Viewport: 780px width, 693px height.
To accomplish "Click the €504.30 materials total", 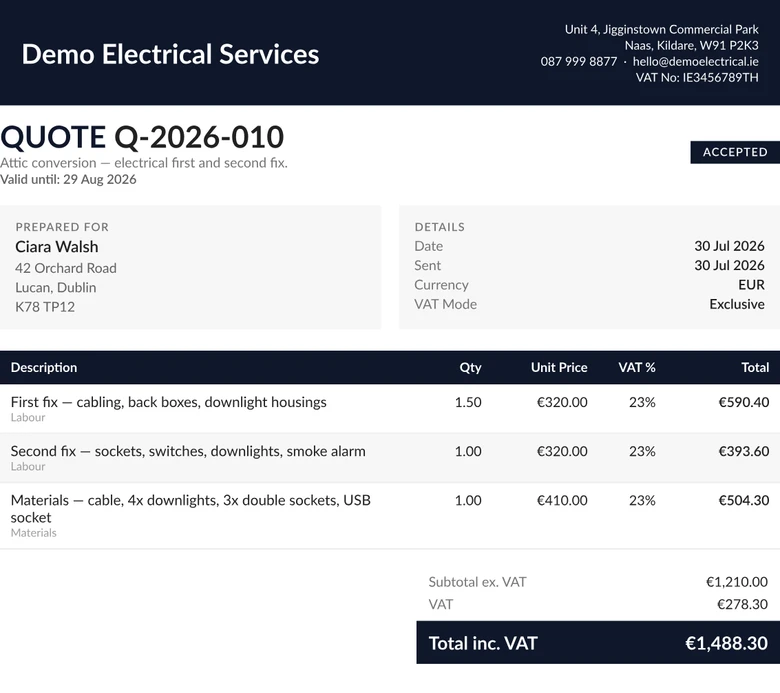I will 744,500.
